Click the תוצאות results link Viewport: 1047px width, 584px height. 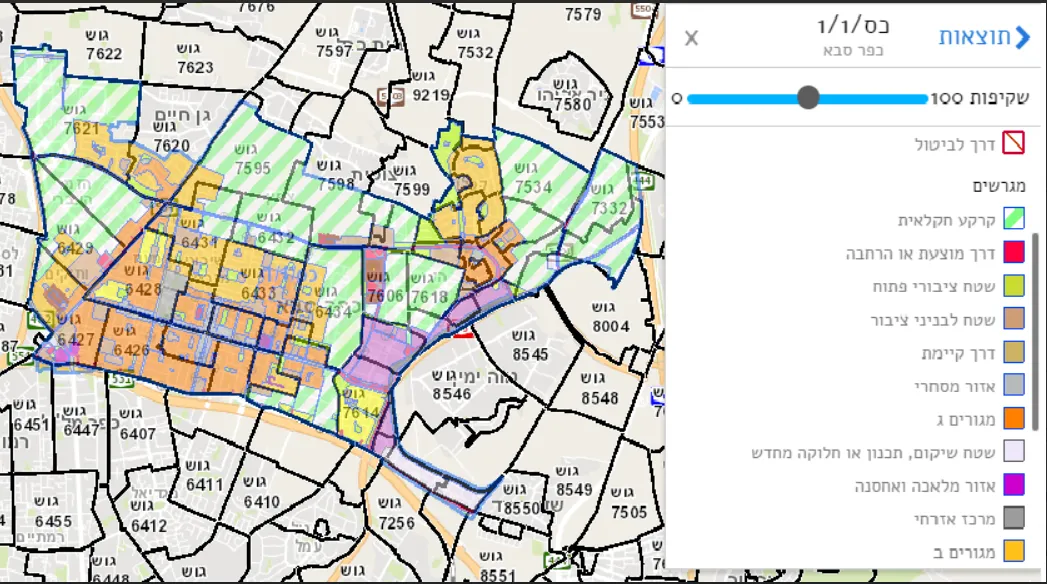974,38
